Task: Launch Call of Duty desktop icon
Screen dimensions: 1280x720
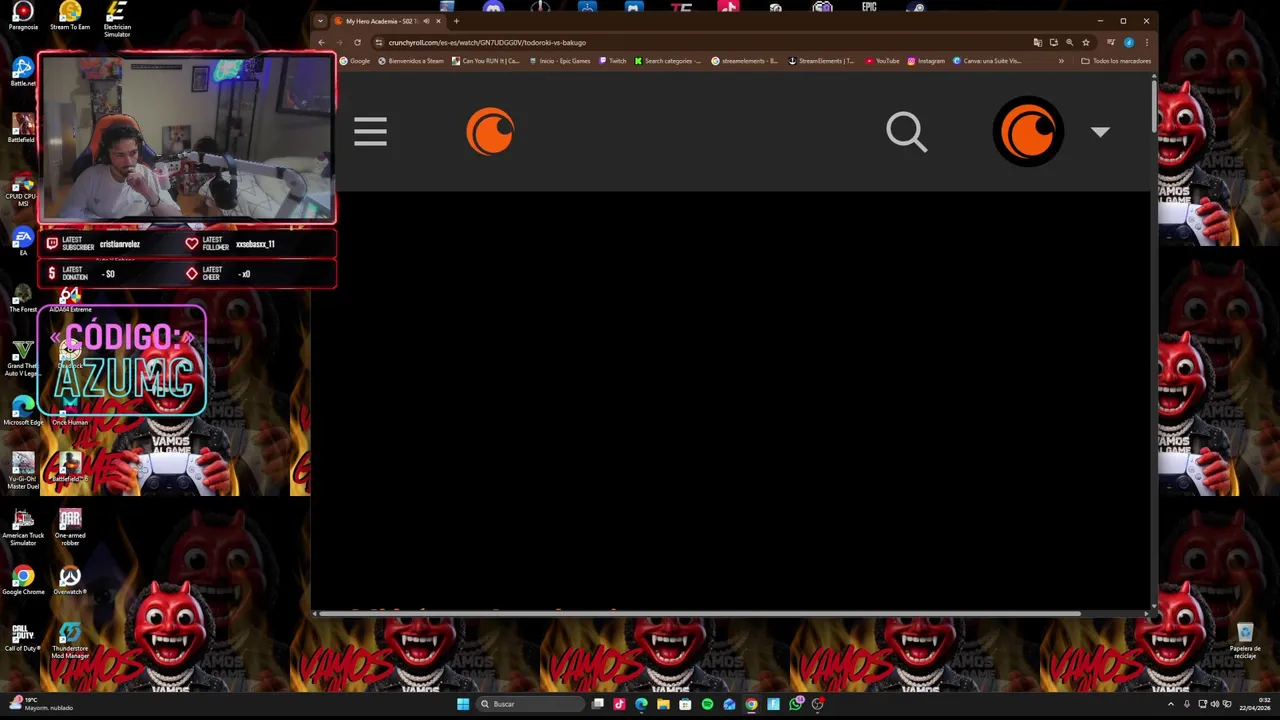Action: click(22, 638)
